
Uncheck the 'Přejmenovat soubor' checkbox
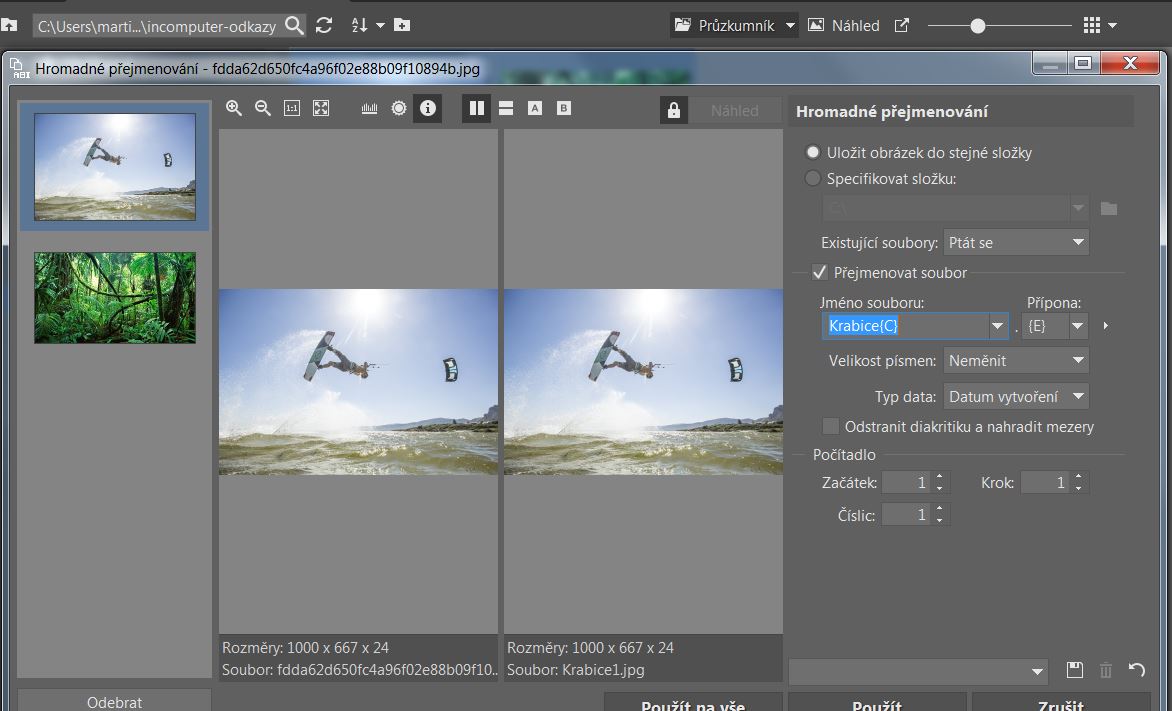820,272
